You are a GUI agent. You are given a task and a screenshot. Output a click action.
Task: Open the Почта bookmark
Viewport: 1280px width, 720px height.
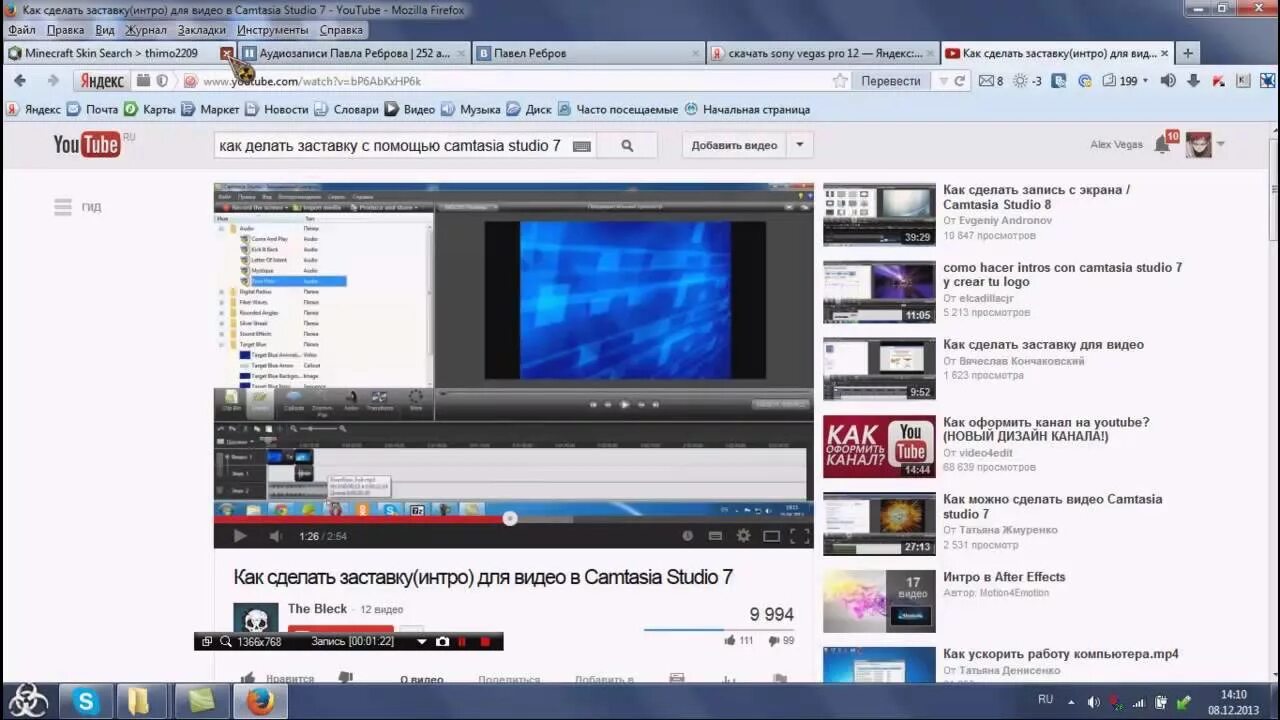[93, 109]
